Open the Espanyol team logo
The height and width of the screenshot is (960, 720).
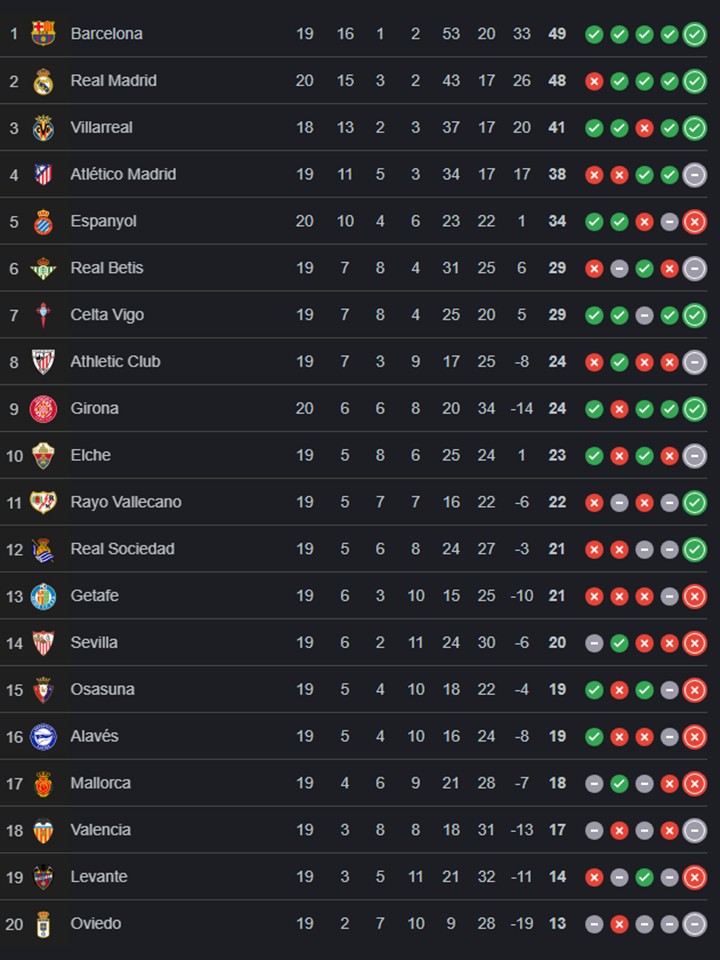point(43,222)
